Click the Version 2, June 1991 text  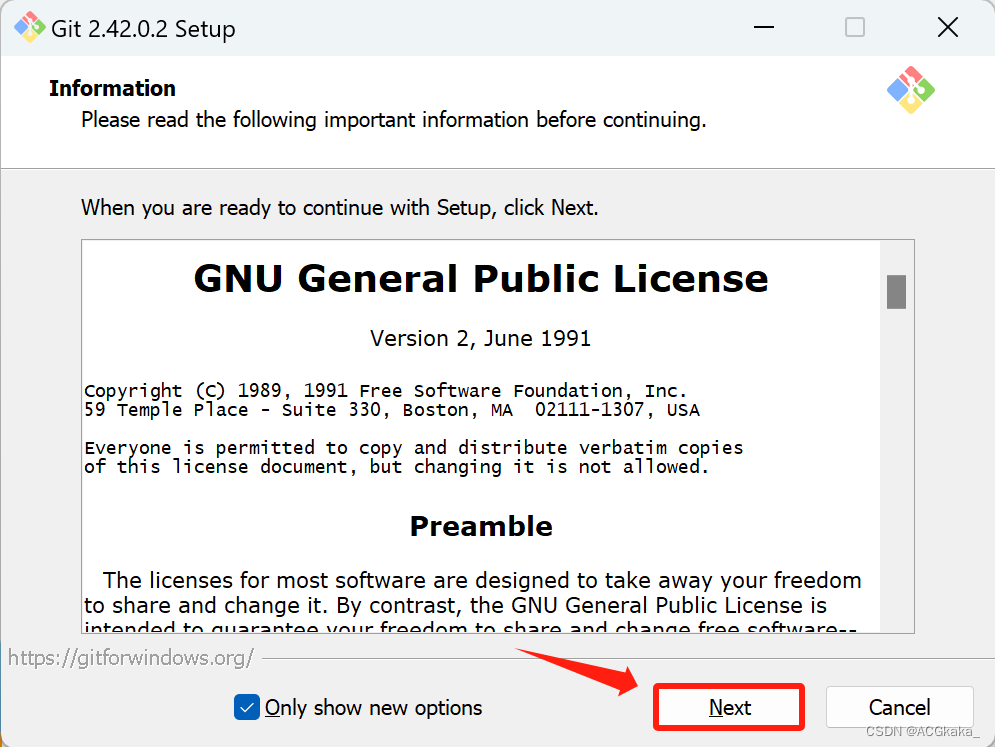coord(480,338)
